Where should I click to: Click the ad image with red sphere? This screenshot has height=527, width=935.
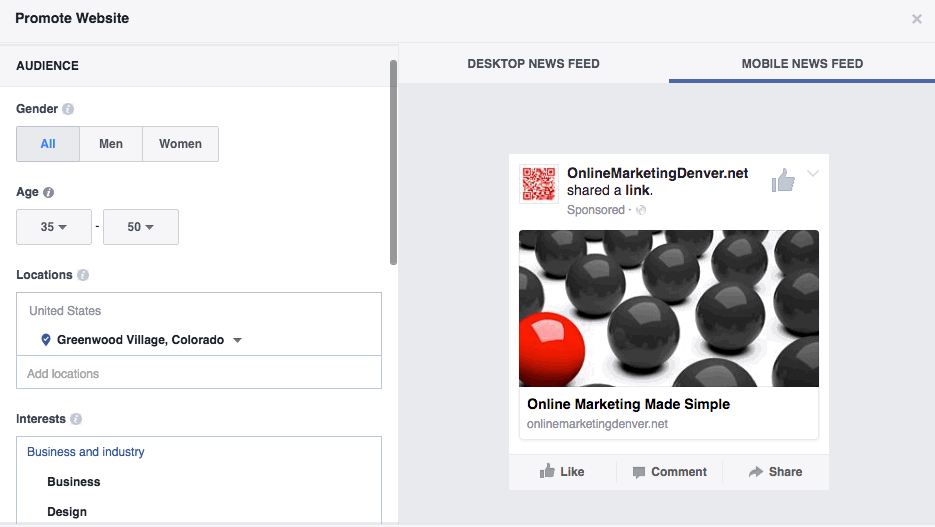pyautogui.click(x=668, y=308)
